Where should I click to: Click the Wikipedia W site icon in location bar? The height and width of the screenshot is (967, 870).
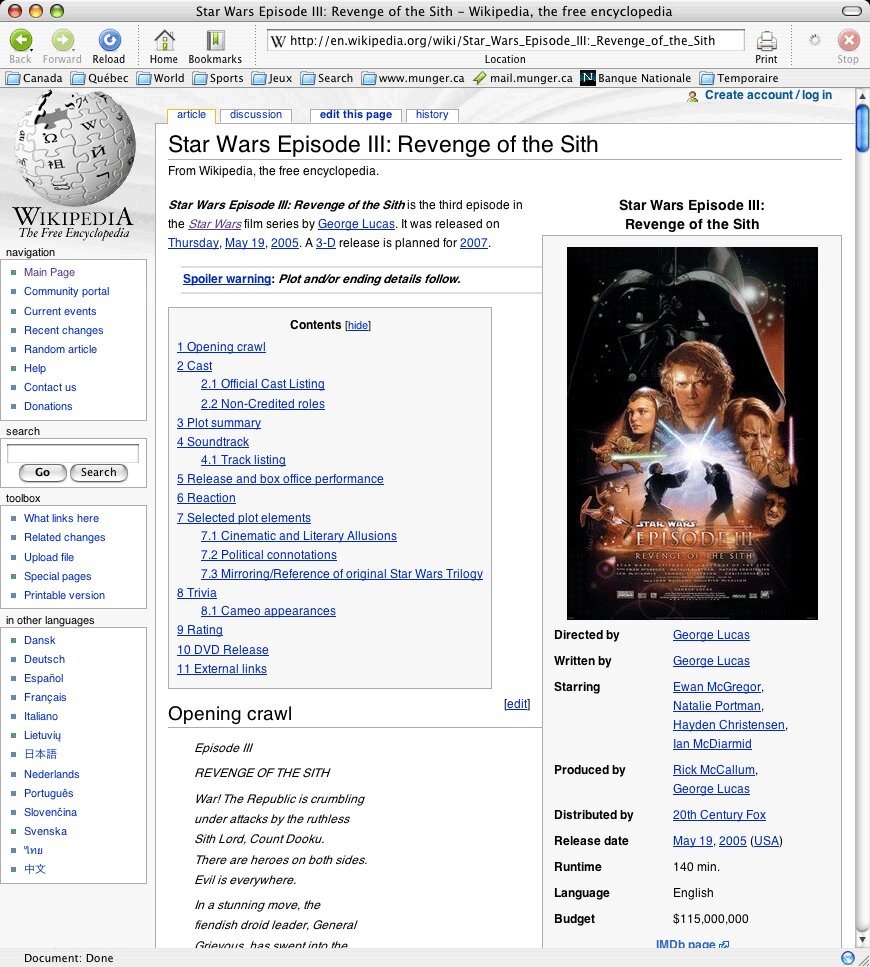pos(278,41)
